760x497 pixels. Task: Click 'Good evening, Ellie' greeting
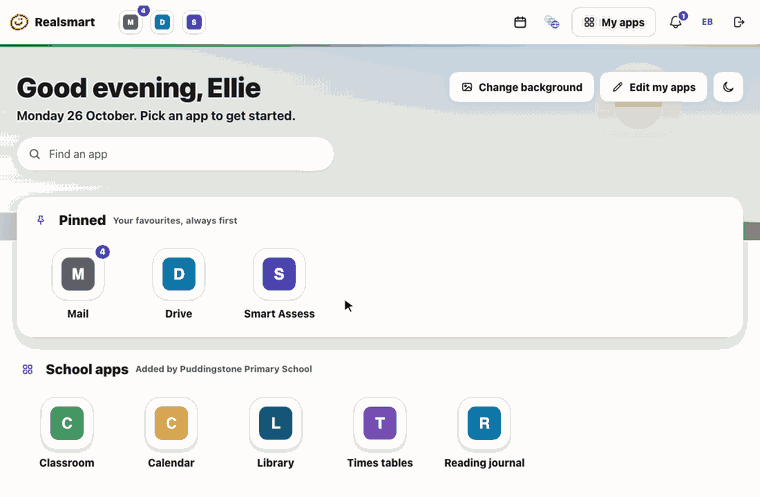(139, 88)
